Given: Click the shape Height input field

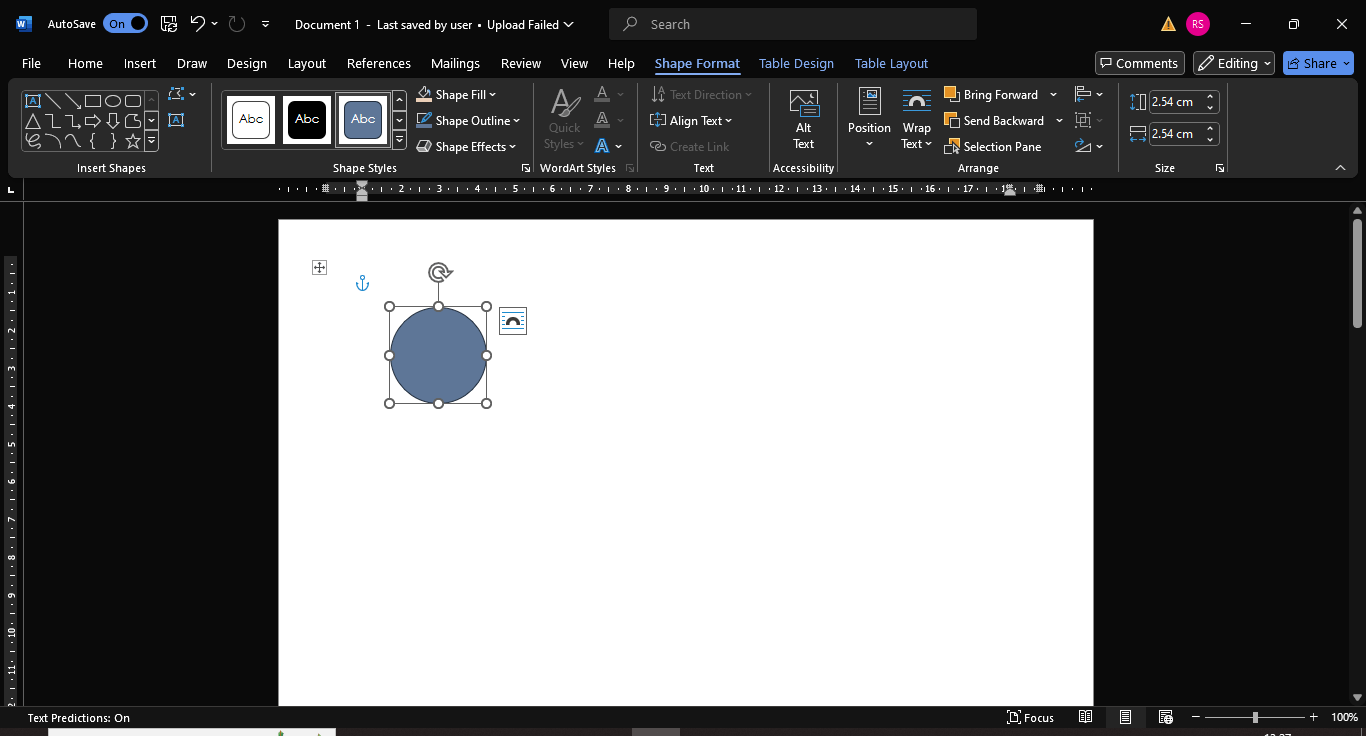Looking at the screenshot, I should (x=1175, y=102).
